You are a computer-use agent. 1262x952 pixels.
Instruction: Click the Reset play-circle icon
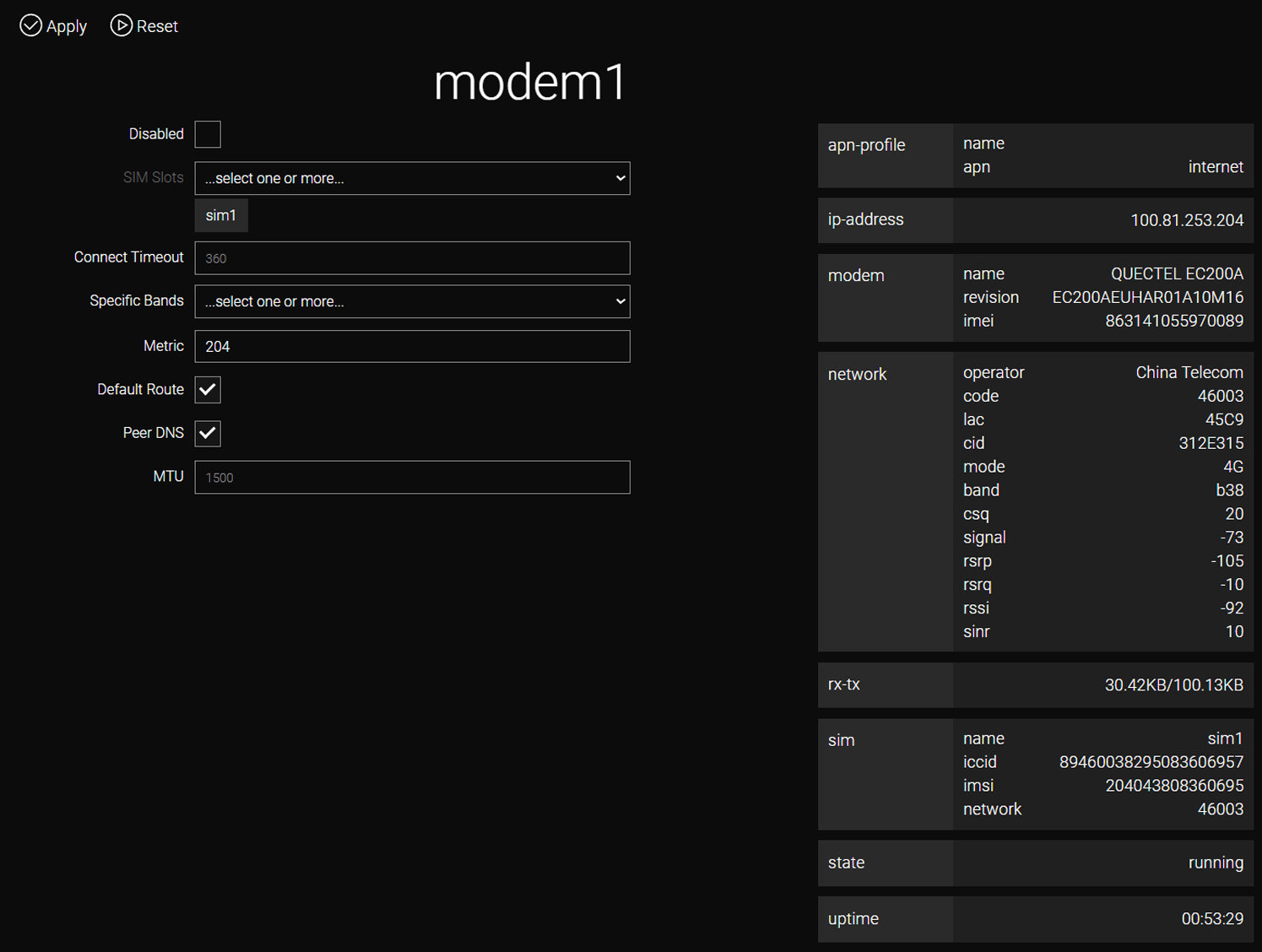pyautogui.click(x=122, y=25)
